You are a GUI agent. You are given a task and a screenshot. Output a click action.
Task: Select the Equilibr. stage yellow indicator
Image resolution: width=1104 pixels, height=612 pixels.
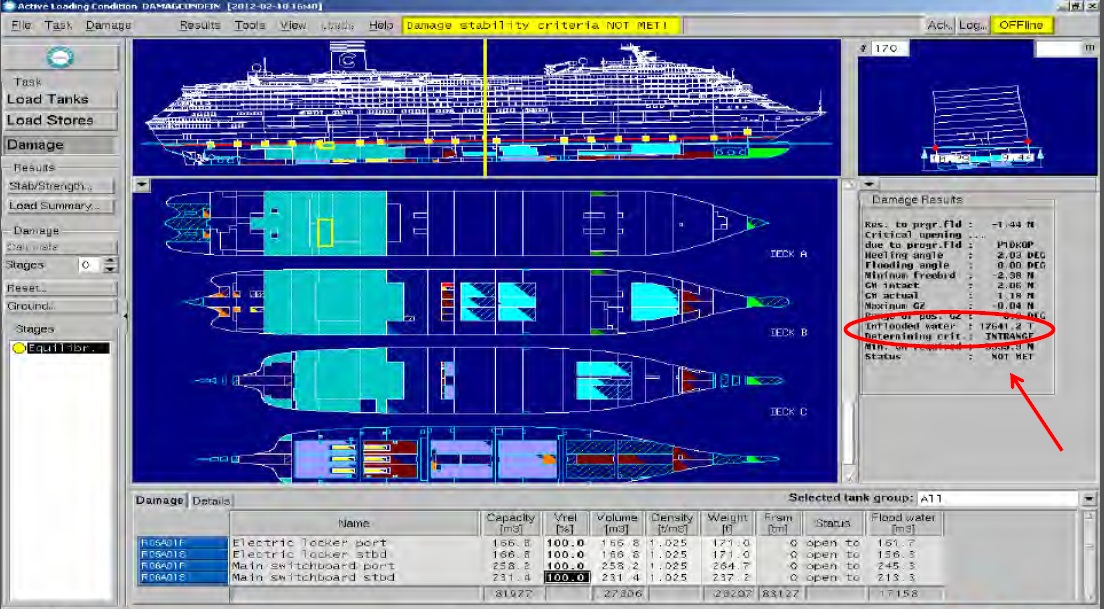click(x=19, y=348)
